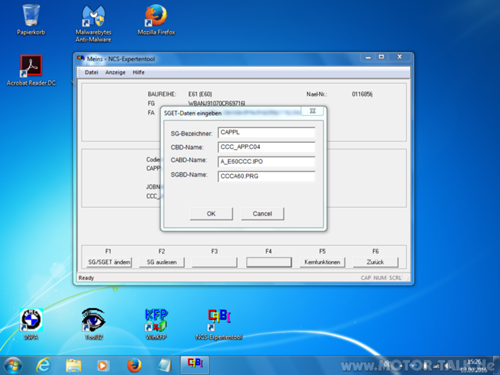Focus the SG-Bezeichner input field
The width and height of the screenshot is (500, 375).
pos(266,133)
